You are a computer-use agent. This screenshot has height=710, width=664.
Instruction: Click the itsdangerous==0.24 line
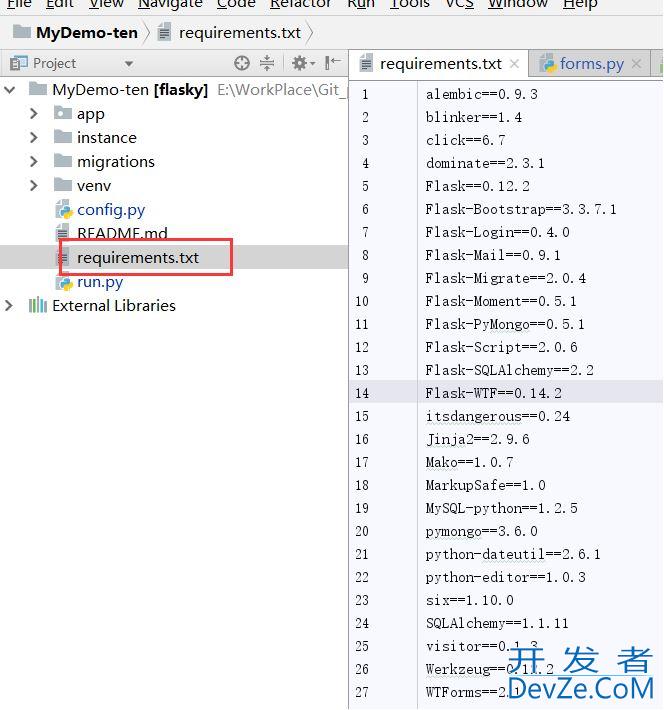(498, 416)
